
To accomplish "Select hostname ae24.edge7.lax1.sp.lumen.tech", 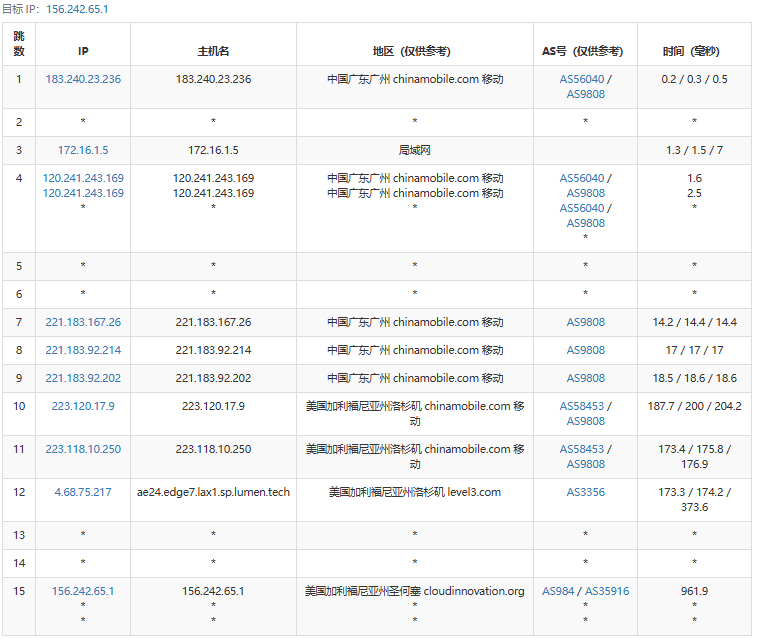I will (213, 492).
